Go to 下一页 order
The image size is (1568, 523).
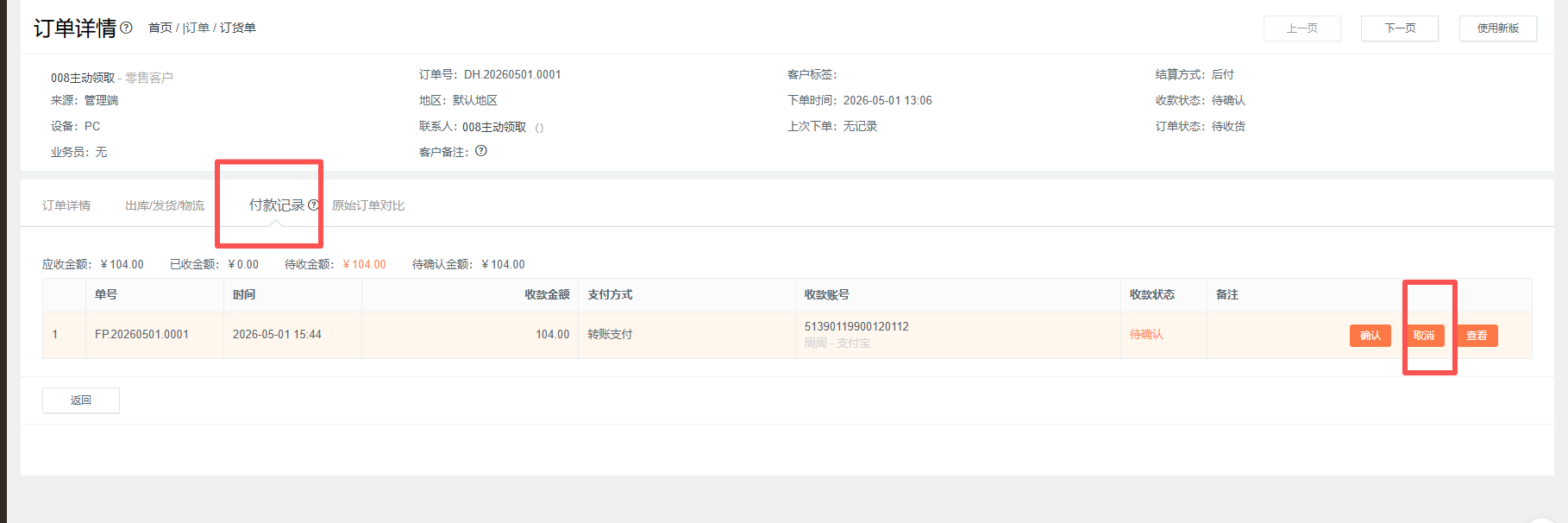1400,28
